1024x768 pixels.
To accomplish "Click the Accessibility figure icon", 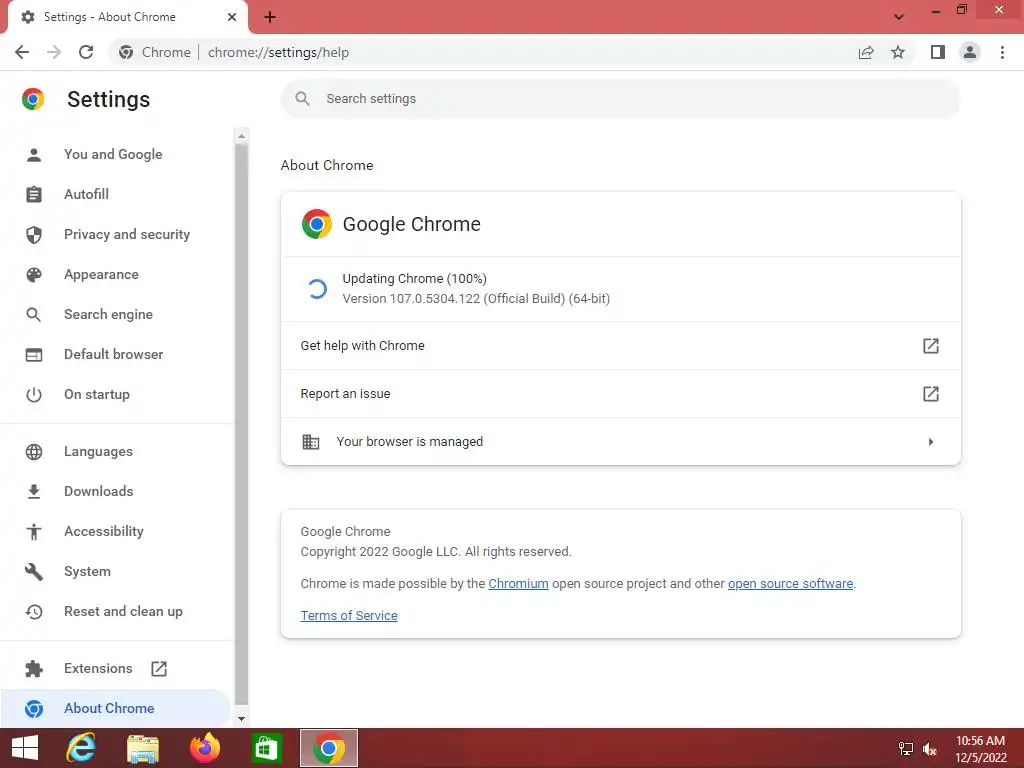I will (34, 532).
